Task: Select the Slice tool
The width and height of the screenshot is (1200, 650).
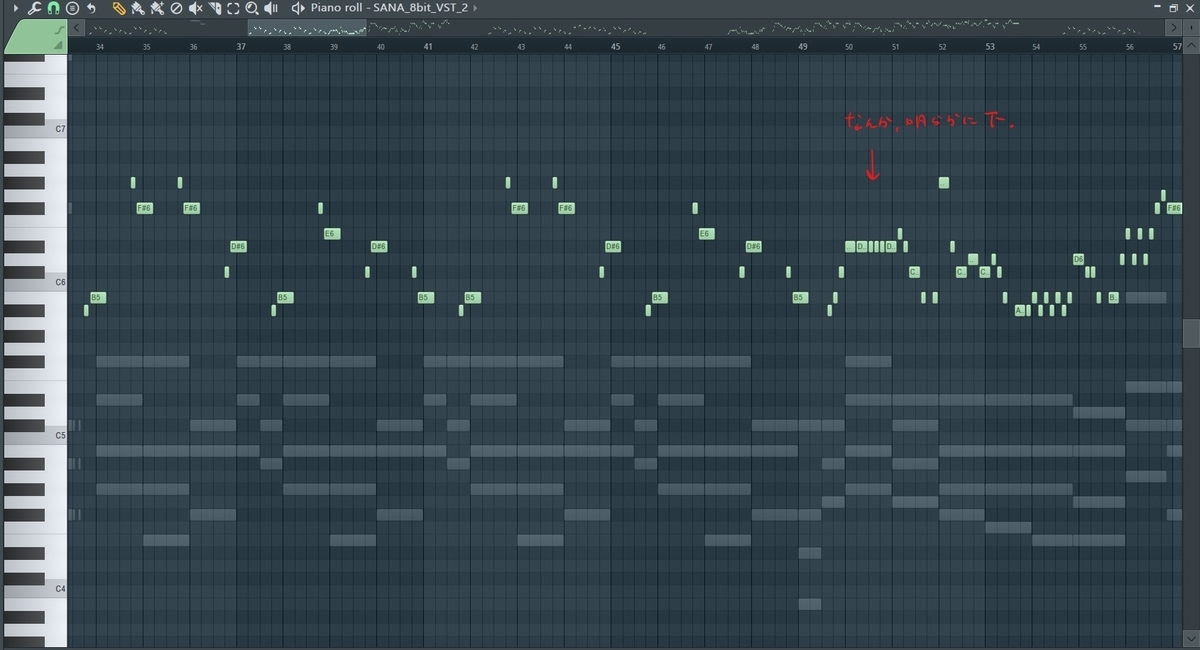Action: coord(214,8)
